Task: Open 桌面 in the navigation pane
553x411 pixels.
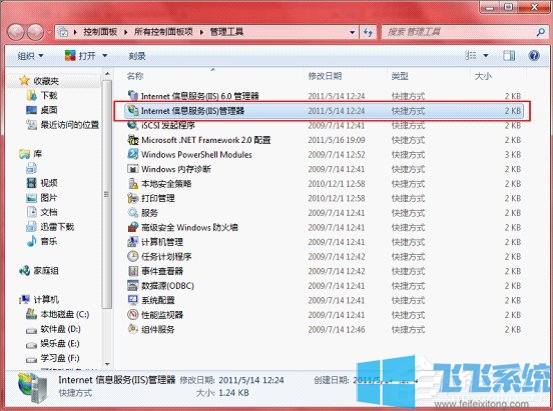Action: click(x=49, y=110)
